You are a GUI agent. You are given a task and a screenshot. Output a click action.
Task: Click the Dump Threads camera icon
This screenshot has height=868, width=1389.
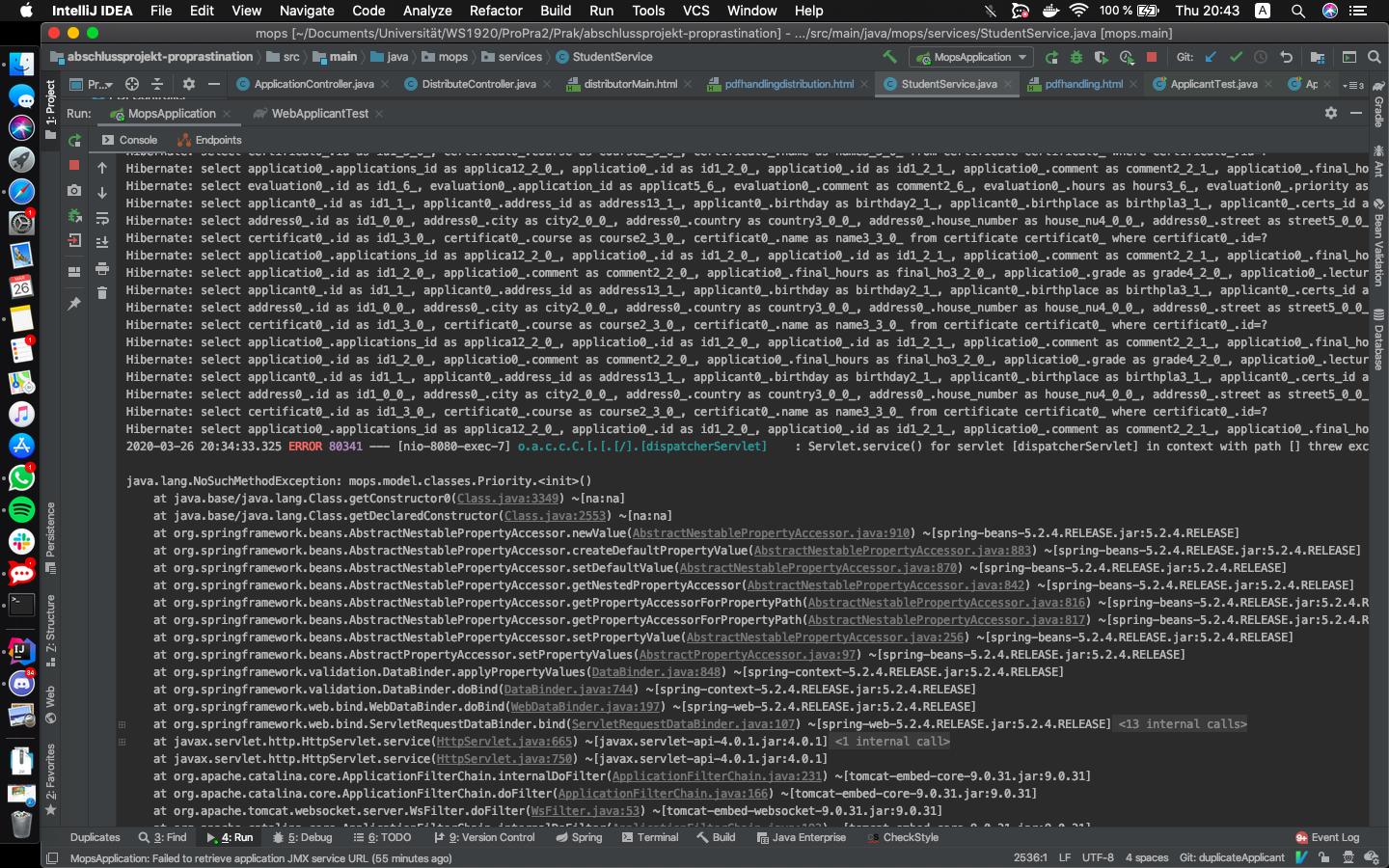74,191
